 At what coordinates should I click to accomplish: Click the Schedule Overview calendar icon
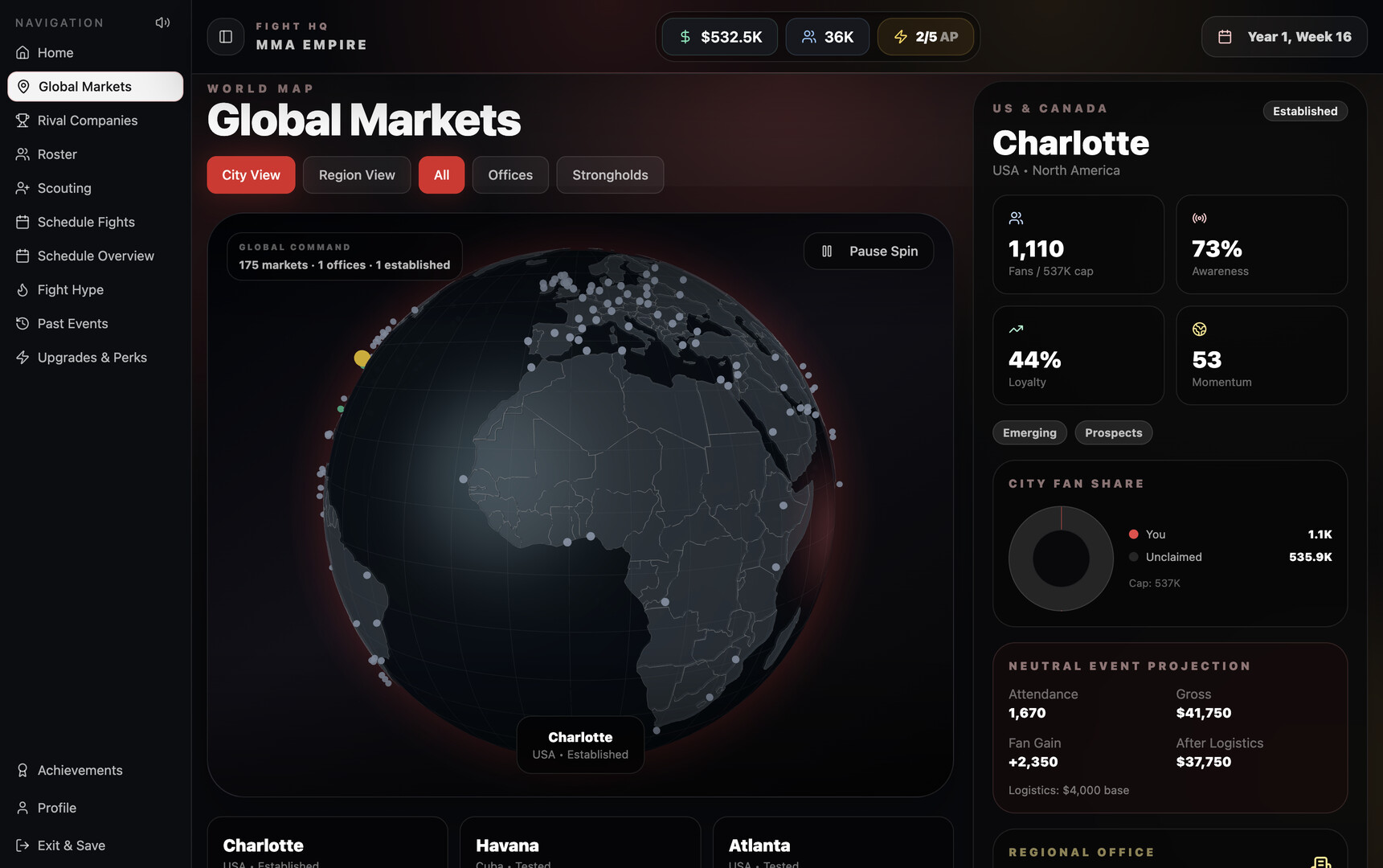pos(23,256)
